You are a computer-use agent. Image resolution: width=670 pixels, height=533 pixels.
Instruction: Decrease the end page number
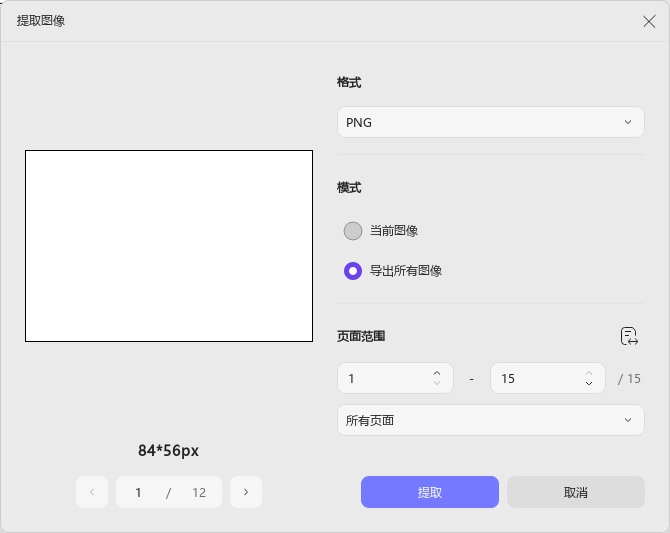click(x=589, y=383)
